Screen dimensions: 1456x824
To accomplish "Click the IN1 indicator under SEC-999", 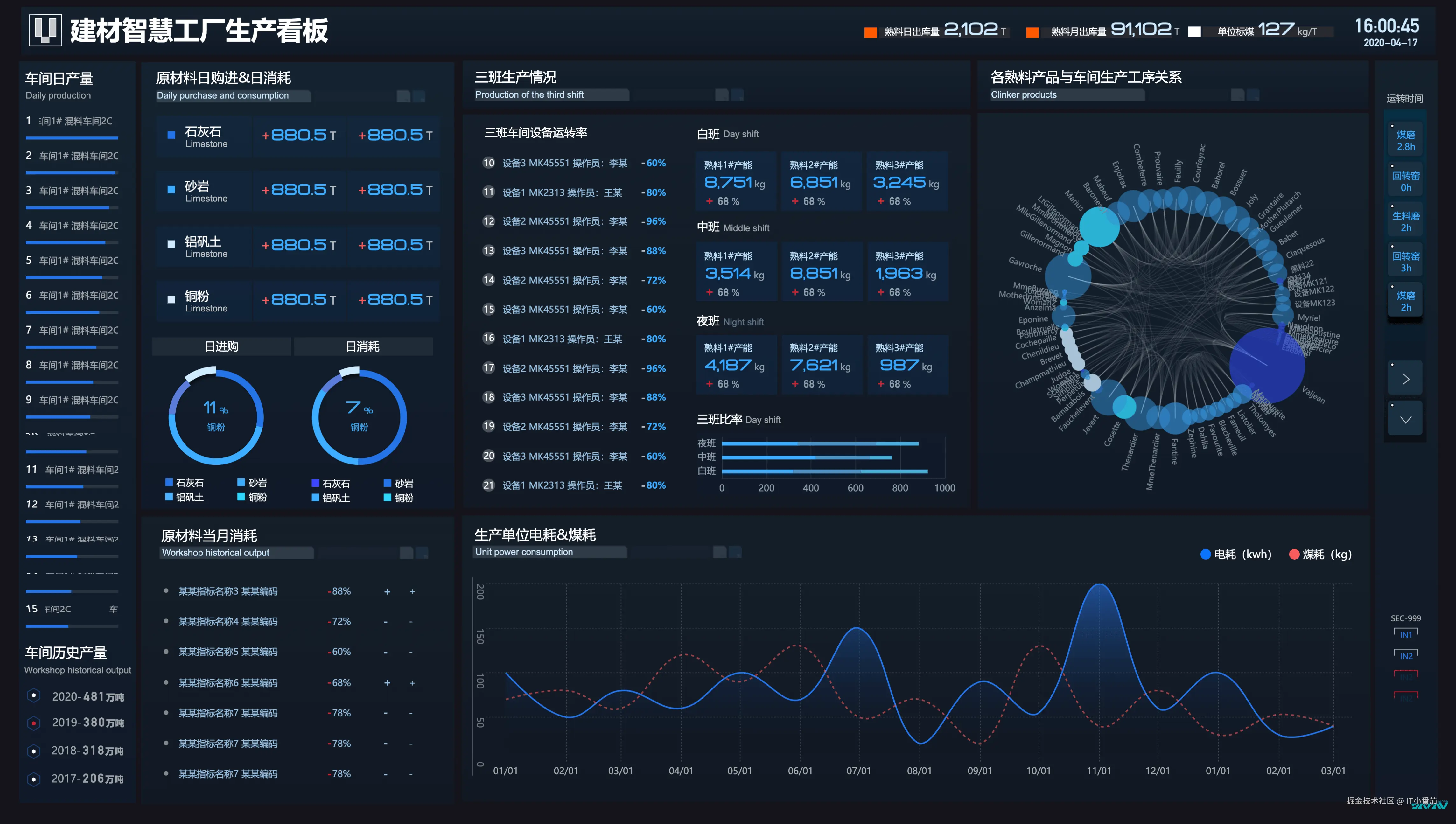I will click(x=1406, y=634).
